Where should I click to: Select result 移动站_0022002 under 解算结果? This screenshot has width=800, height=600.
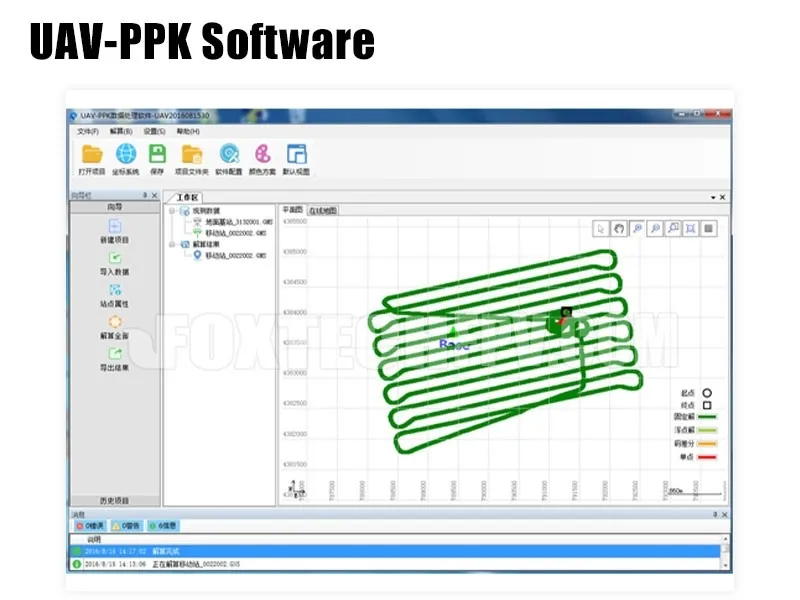pos(236,256)
